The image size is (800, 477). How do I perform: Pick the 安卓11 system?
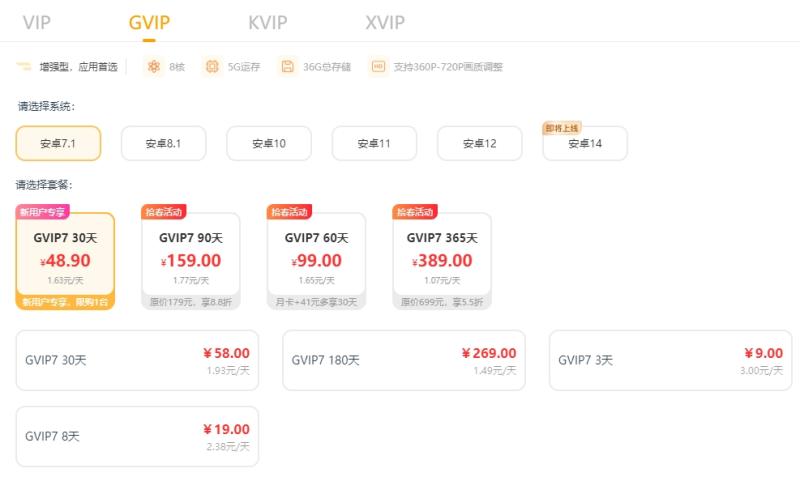[374, 143]
